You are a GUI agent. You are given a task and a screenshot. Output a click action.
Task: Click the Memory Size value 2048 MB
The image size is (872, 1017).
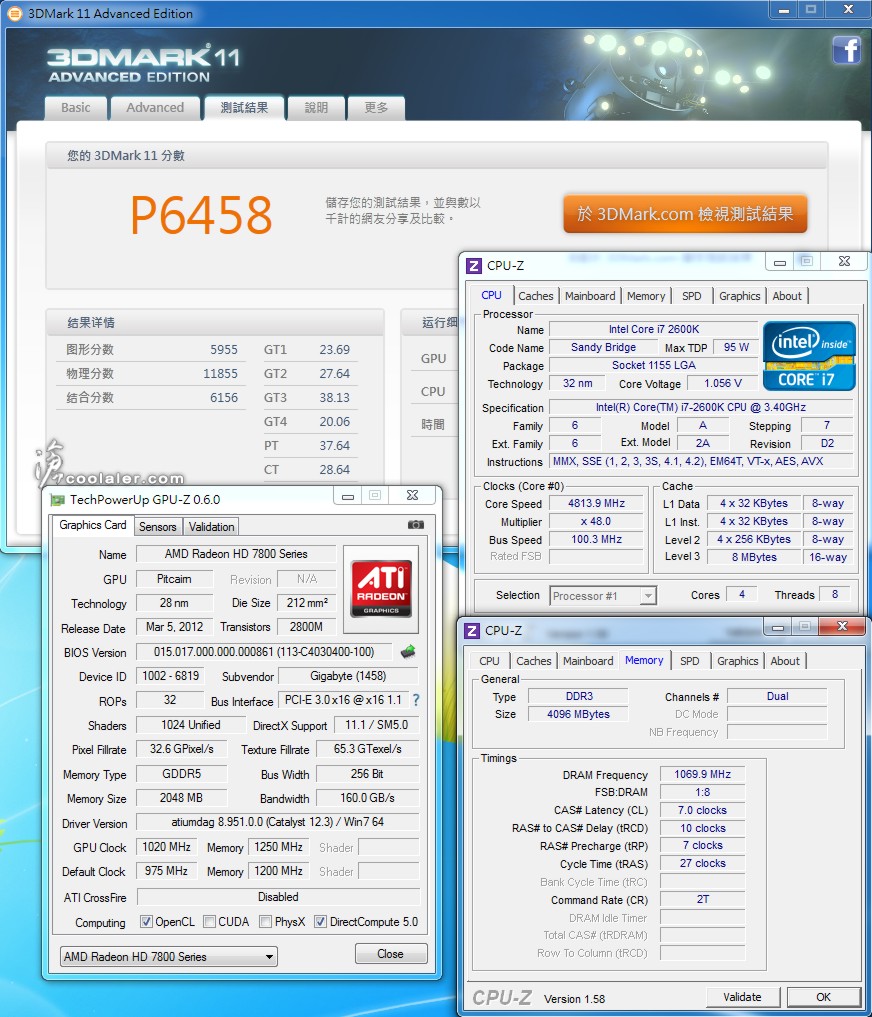[x=182, y=798]
